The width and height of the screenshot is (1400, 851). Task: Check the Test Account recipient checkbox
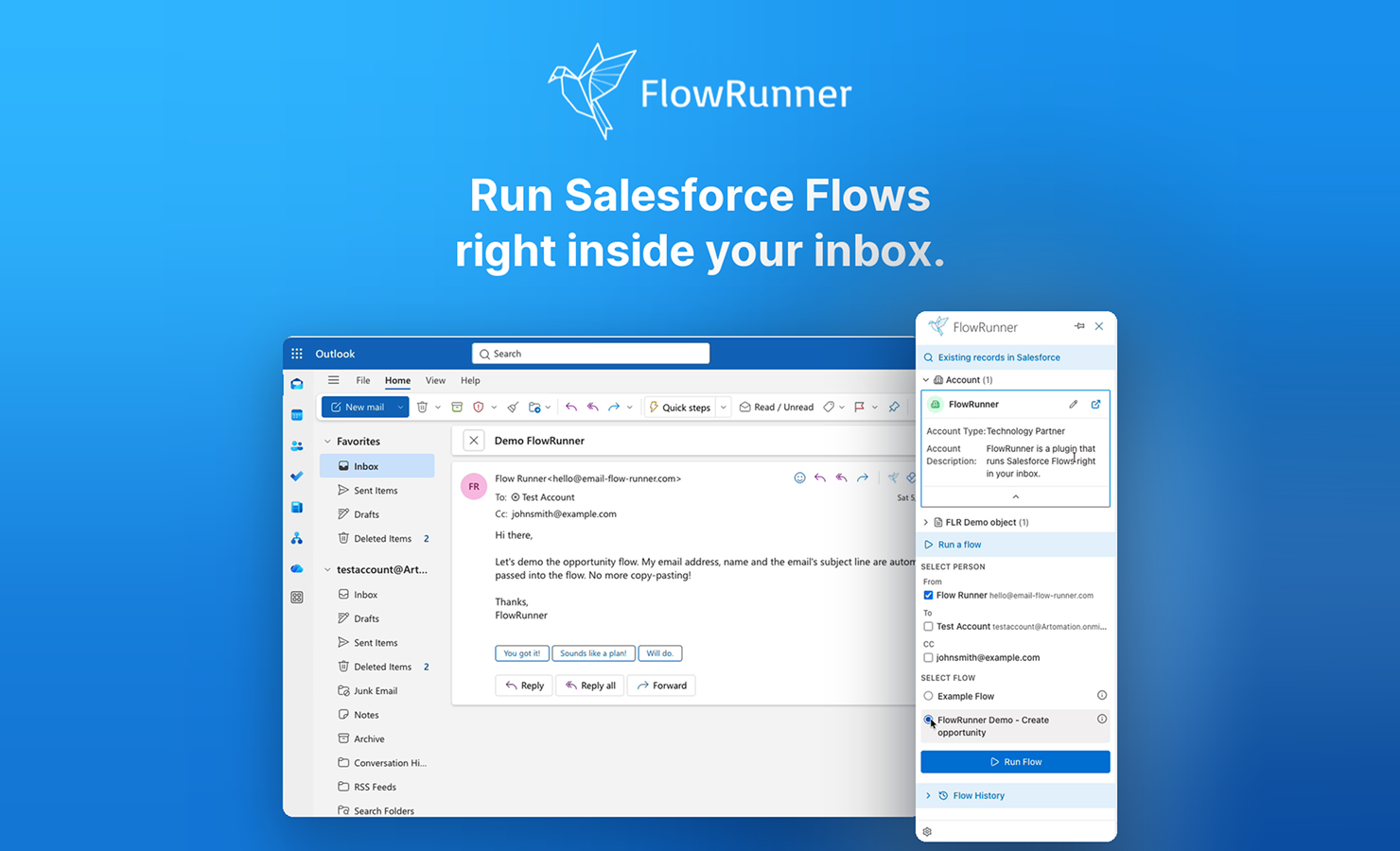(x=928, y=626)
